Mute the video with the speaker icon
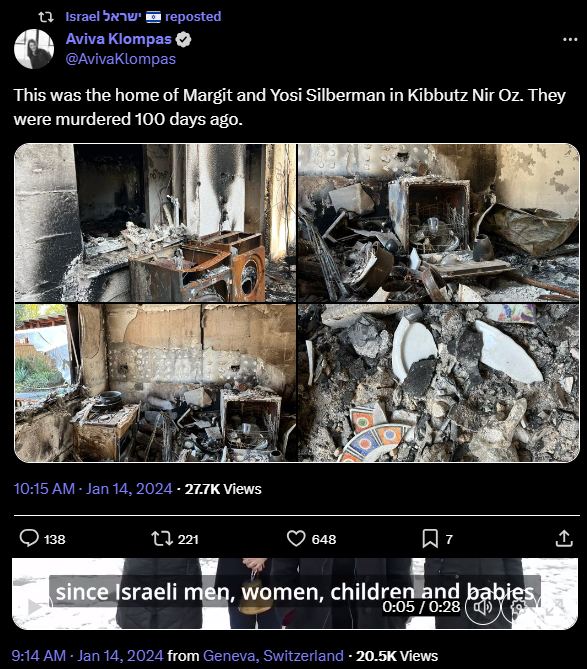The height and width of the screenshot is (669, 587). 483,607
